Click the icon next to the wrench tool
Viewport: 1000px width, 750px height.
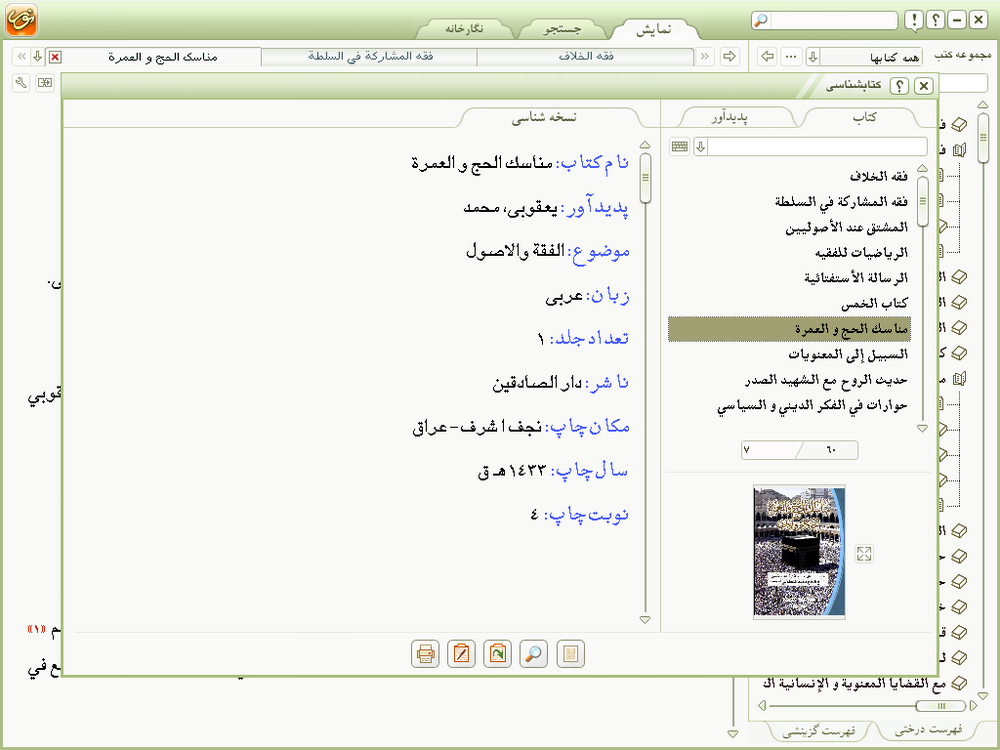tap(45, 82)
